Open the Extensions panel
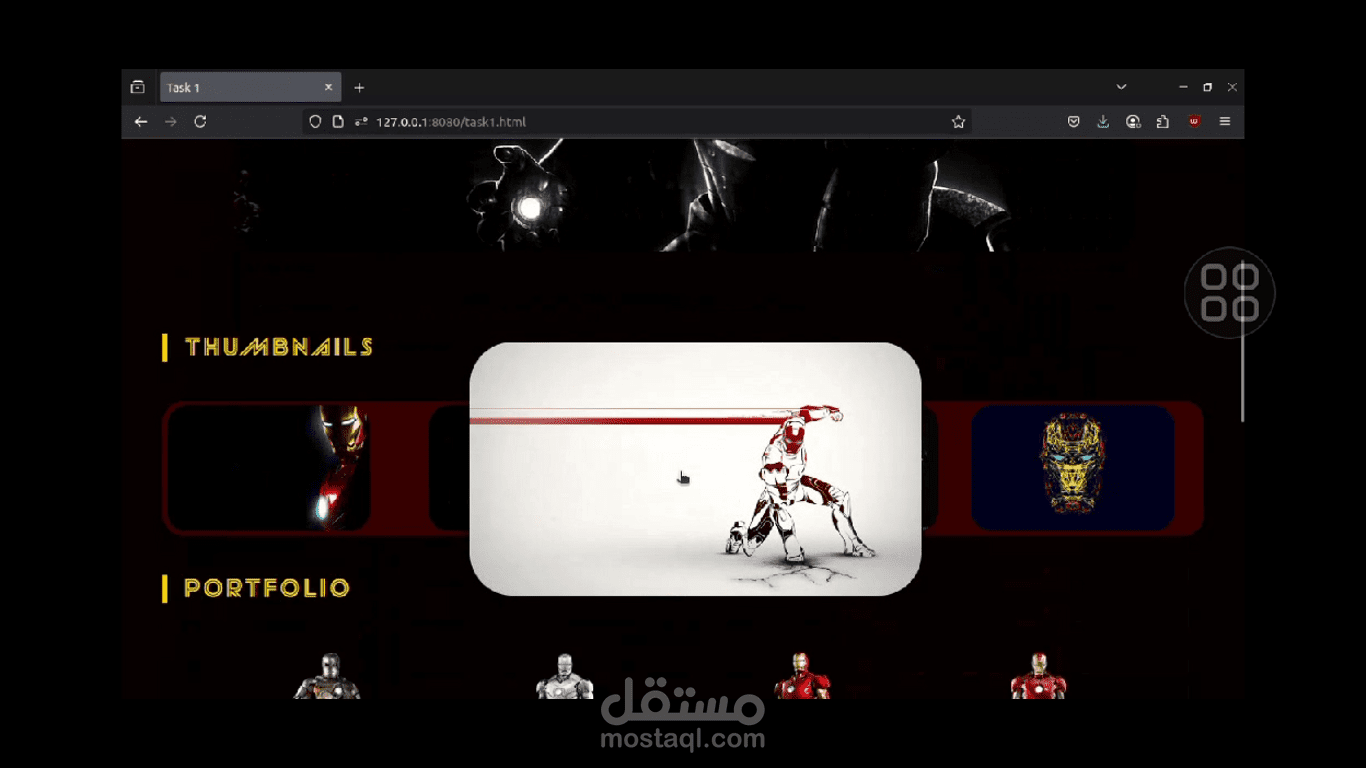The width and height of the screenshot is (1366, 768). point(1162,122)
